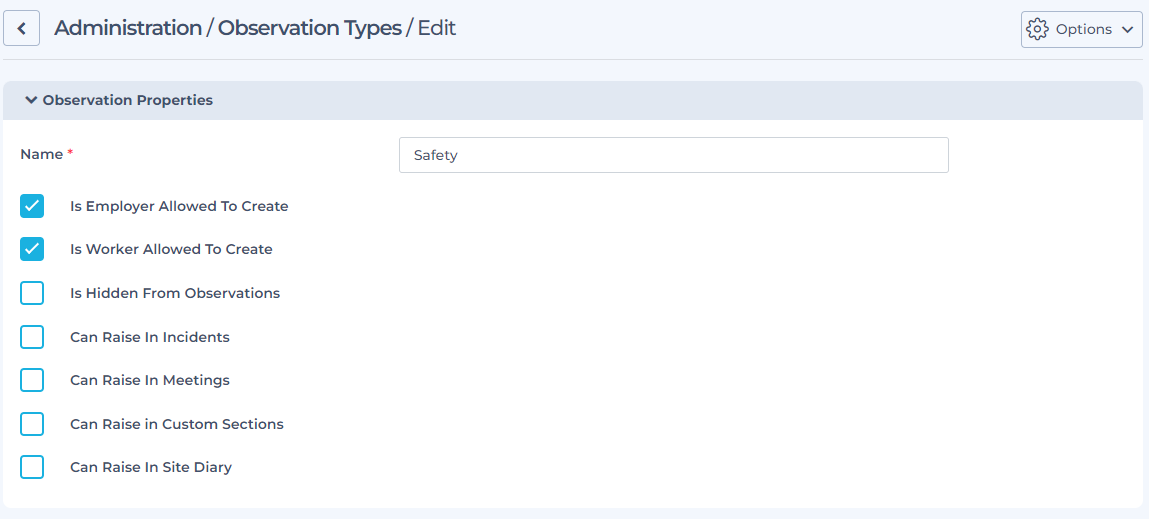Open the Observation Types breadcrumb link
Image resolution: width=1149 pixels, height=519 pixels.
[x=309, y=28]
